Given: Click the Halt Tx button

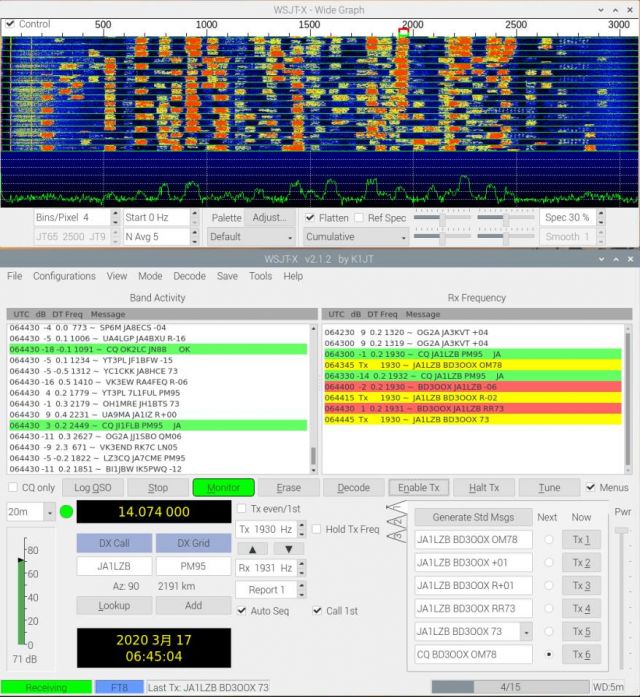Looking at the screenshot, I should click(x=484, y=488).
